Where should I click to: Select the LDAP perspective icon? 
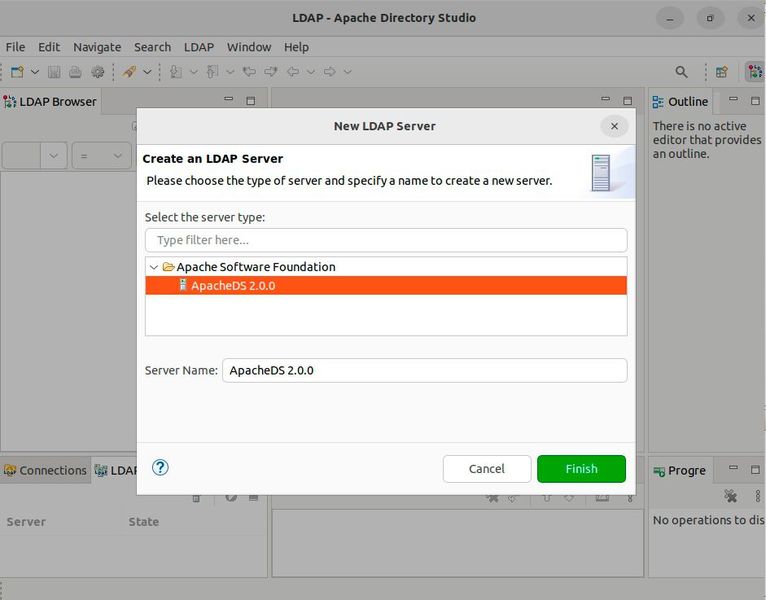pos(755,72)
